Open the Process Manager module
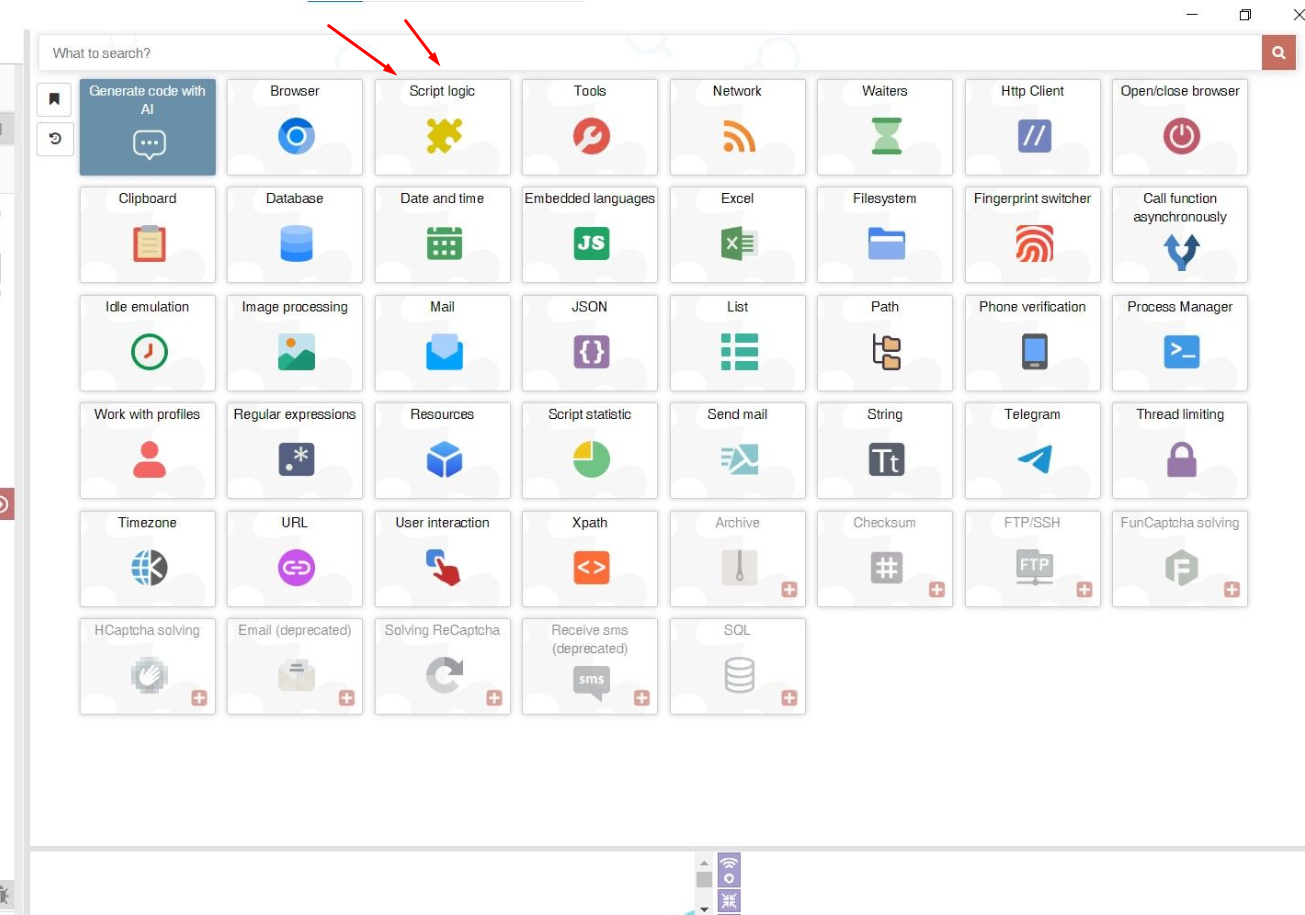The width and height of the screenshot is (1305, 915). click(x=1180, y=343)
